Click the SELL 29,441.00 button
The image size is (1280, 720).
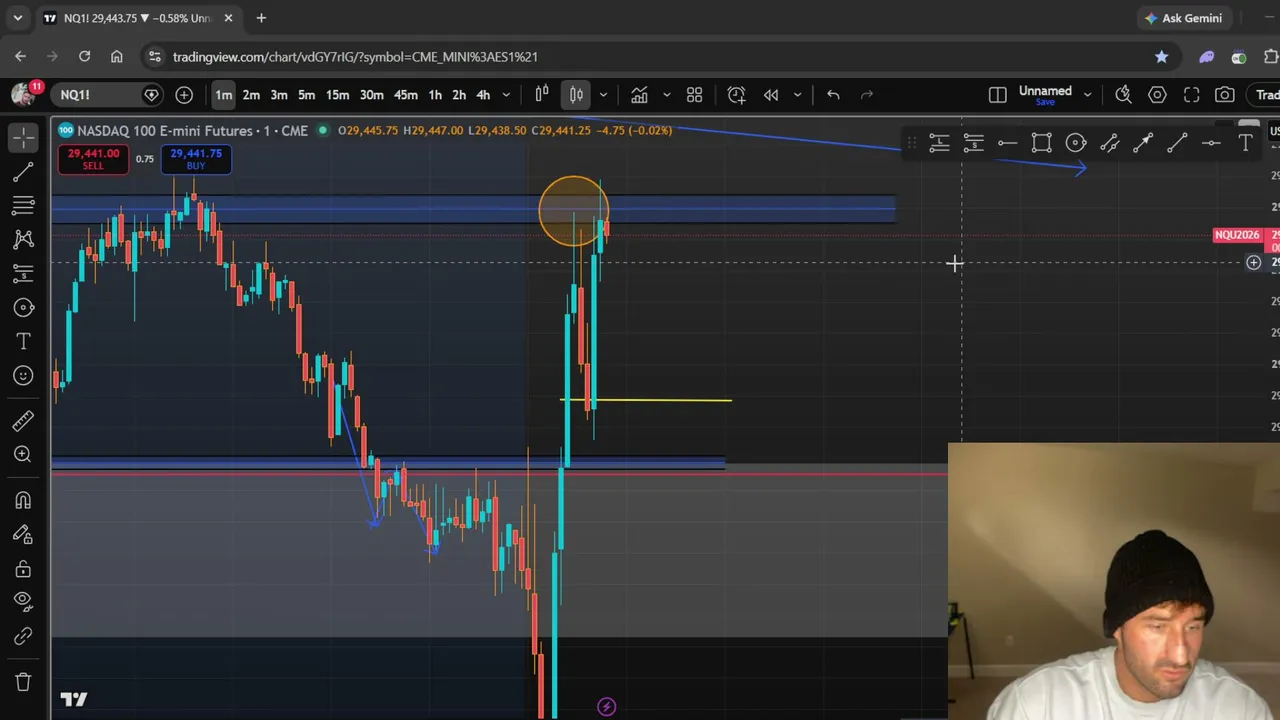tap(93, 159)
